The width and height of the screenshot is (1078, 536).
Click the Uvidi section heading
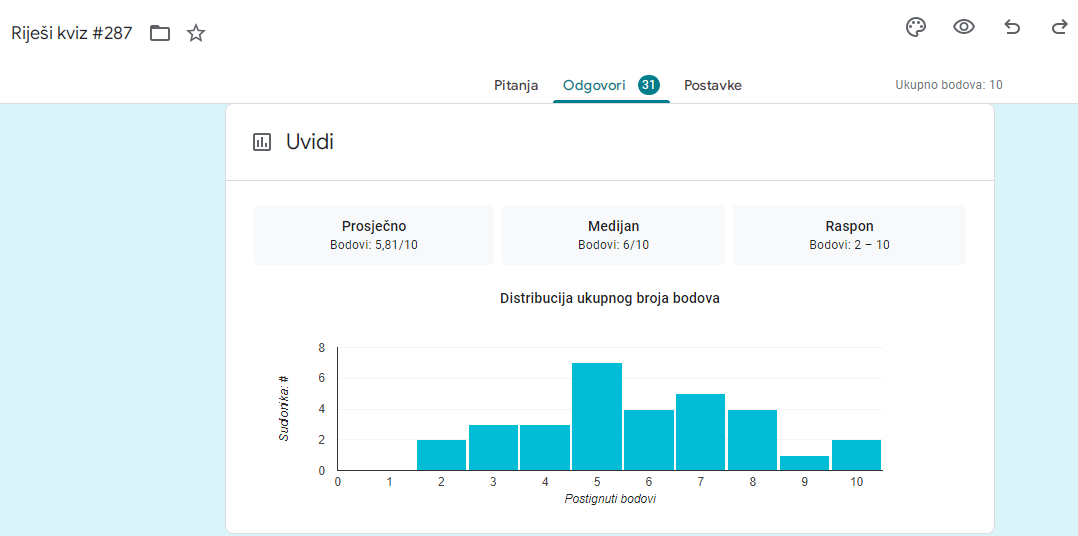pyautogui.click(x=310, y=142)
